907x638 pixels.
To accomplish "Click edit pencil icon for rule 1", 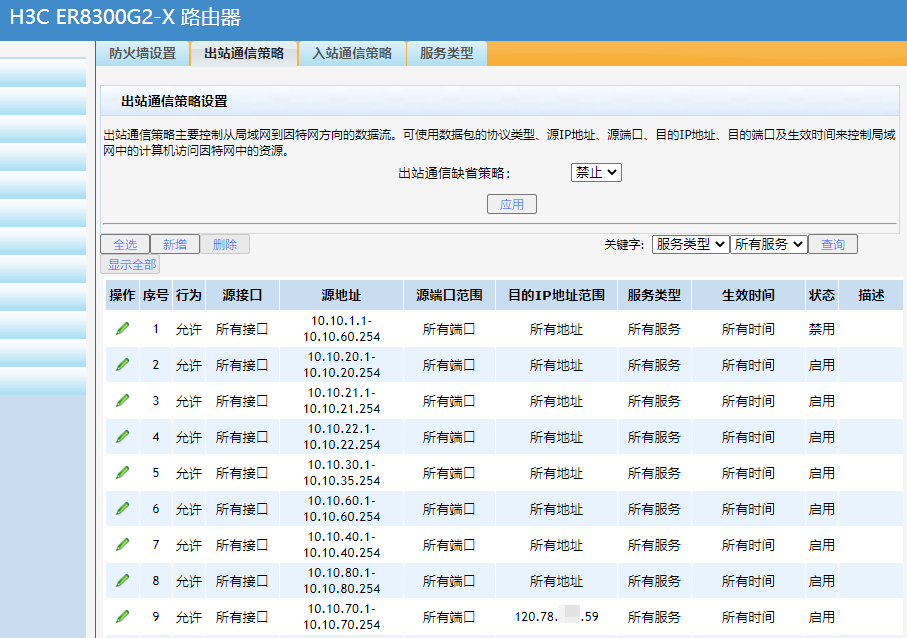I will 122,328.
